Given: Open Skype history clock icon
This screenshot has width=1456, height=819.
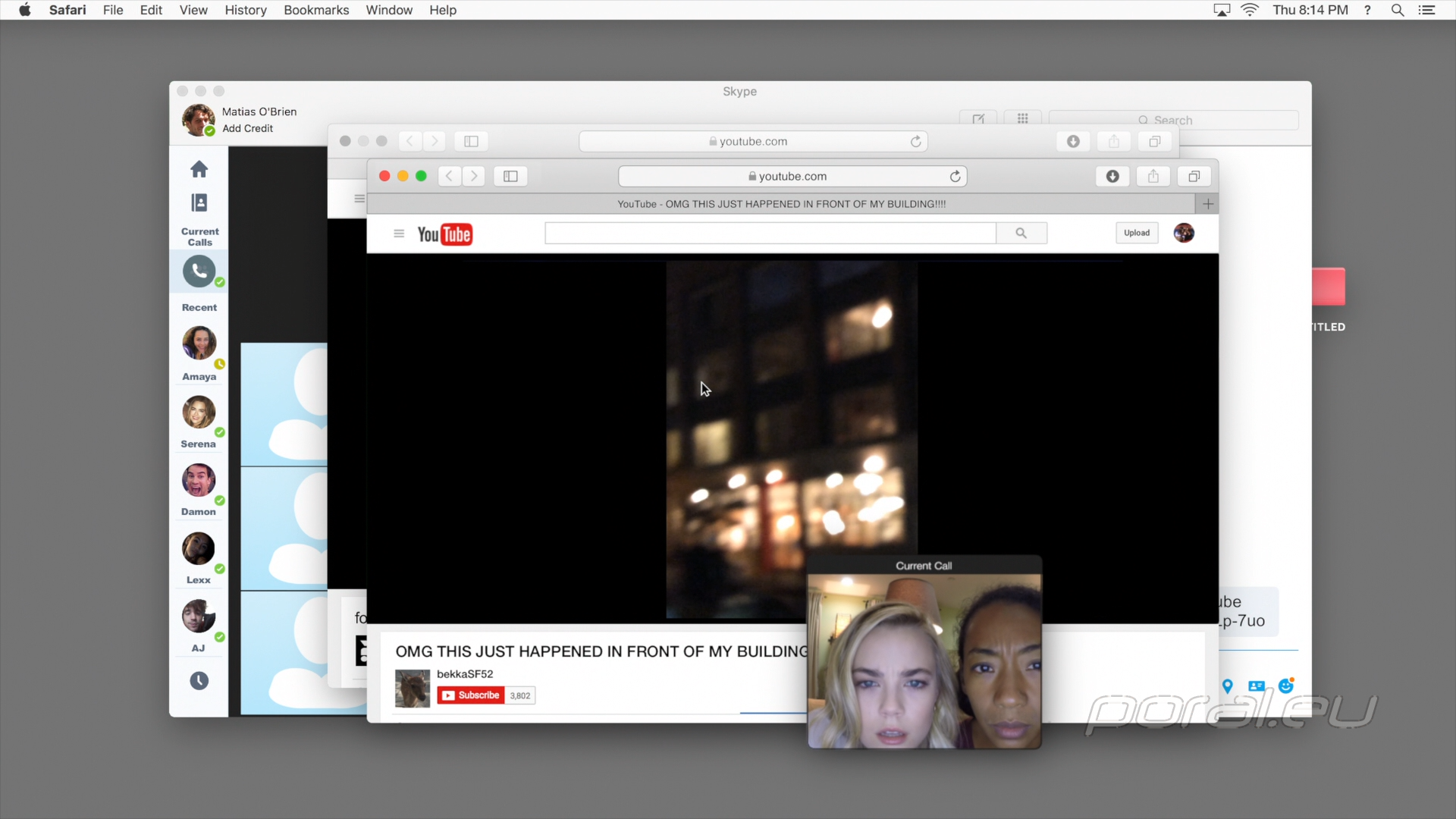Looking at the screenshot, I should [x=199, y=681].
